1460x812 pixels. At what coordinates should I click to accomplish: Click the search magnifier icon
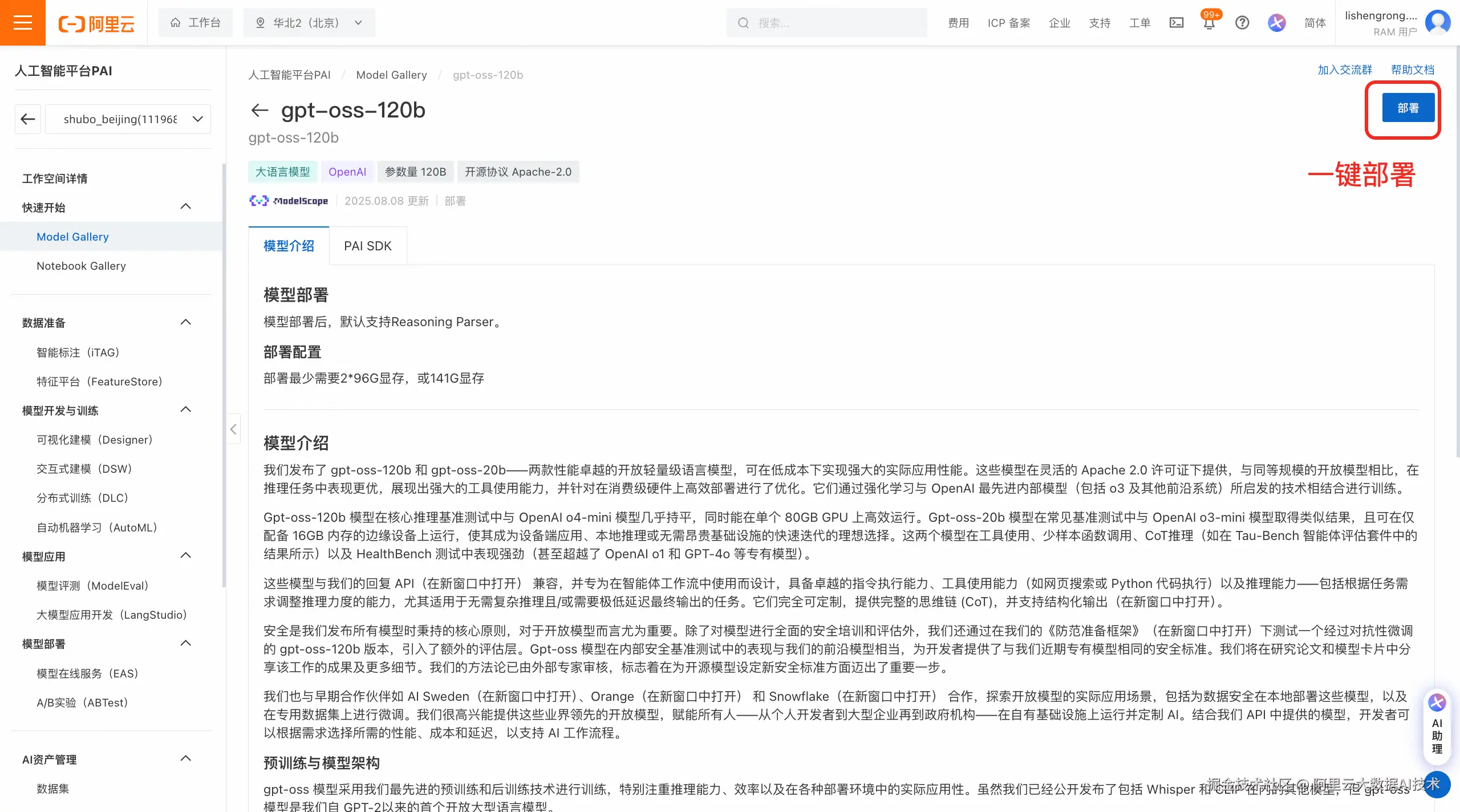(x=743, y=23)
